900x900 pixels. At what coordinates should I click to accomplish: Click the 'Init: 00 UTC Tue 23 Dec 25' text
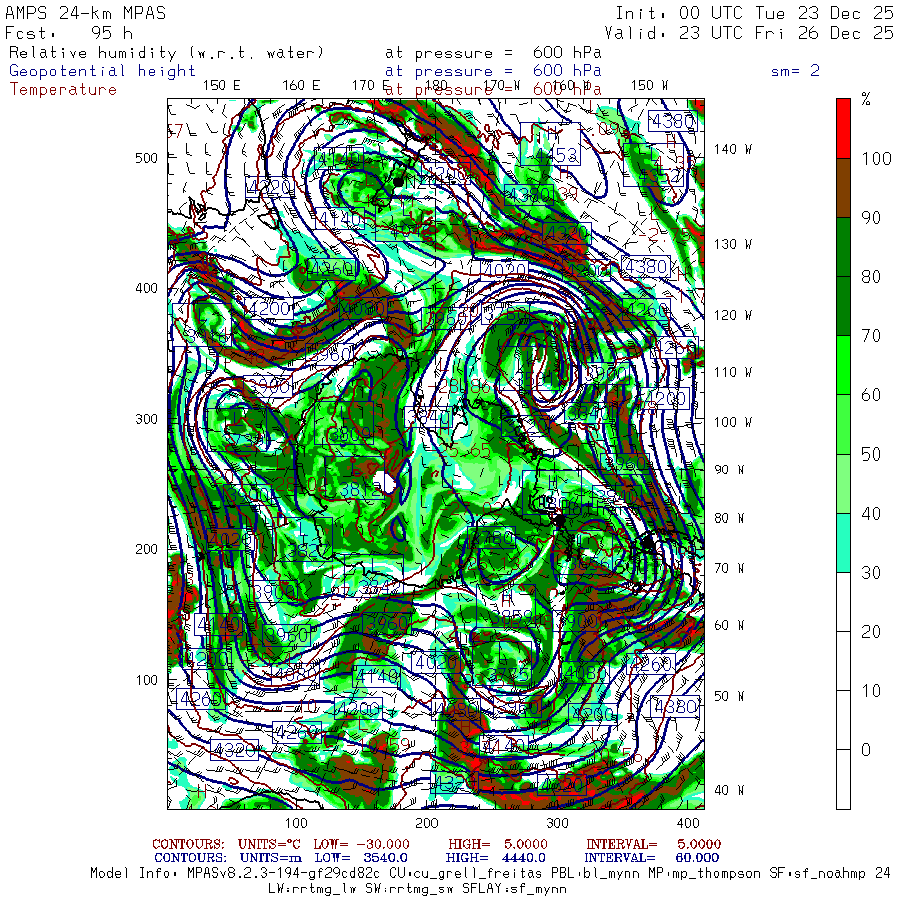754,14
